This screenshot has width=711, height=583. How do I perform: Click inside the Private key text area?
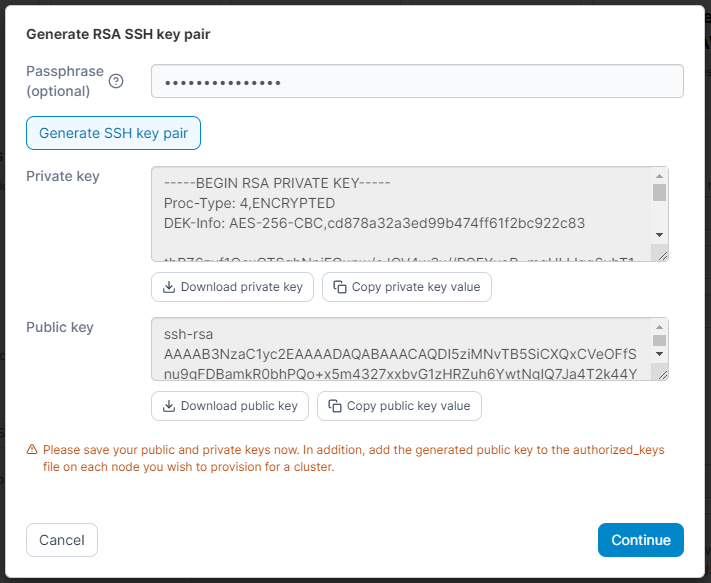coord(400,213)
